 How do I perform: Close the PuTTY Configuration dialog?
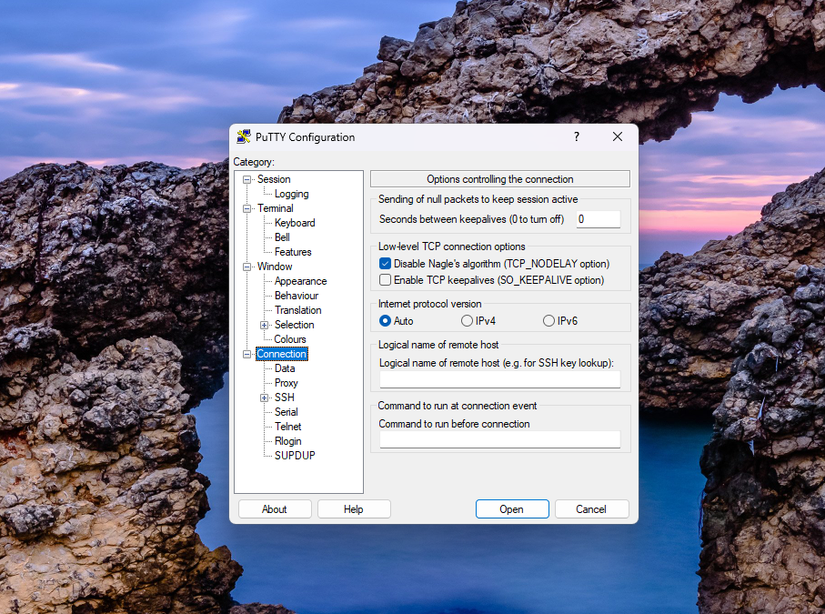(617, 137)
